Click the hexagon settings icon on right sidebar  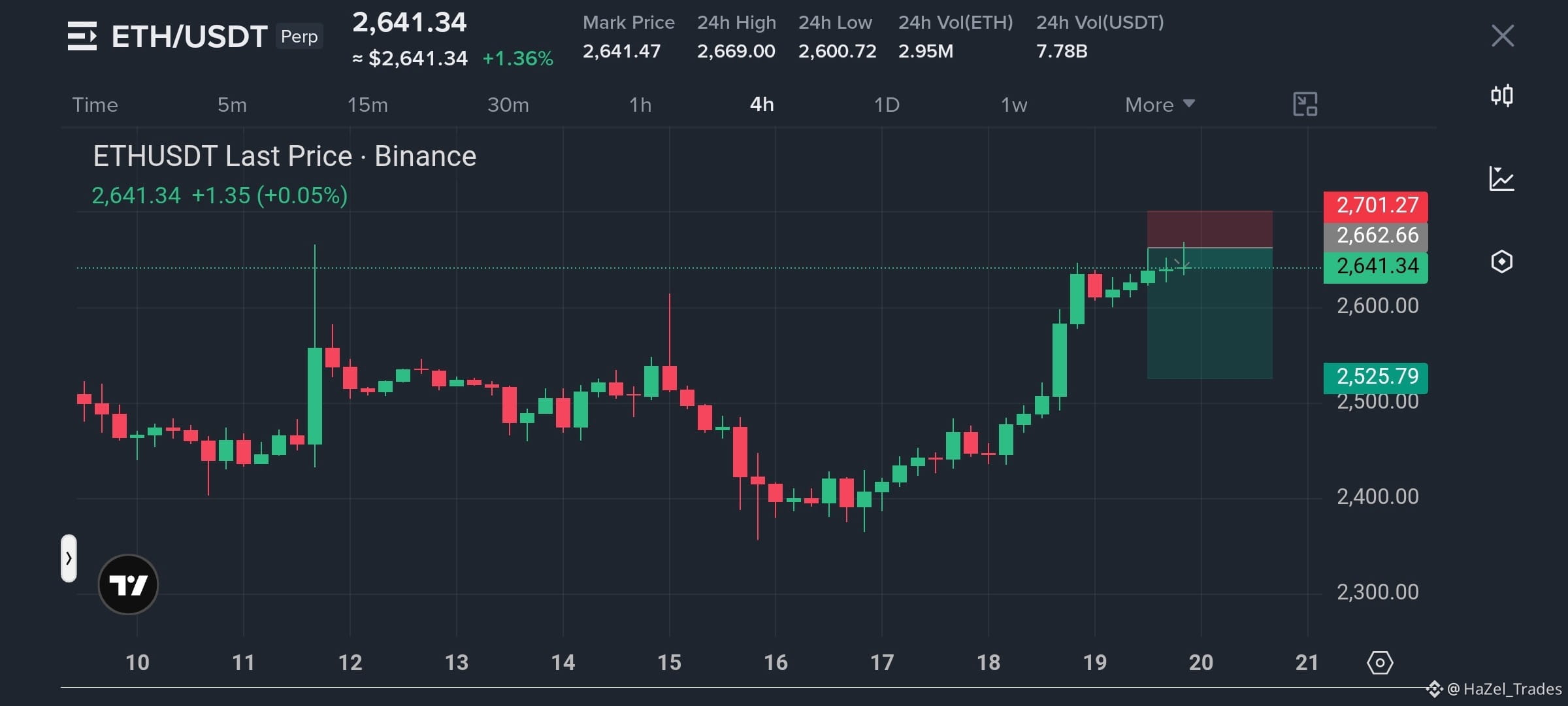pos(1502,262)
